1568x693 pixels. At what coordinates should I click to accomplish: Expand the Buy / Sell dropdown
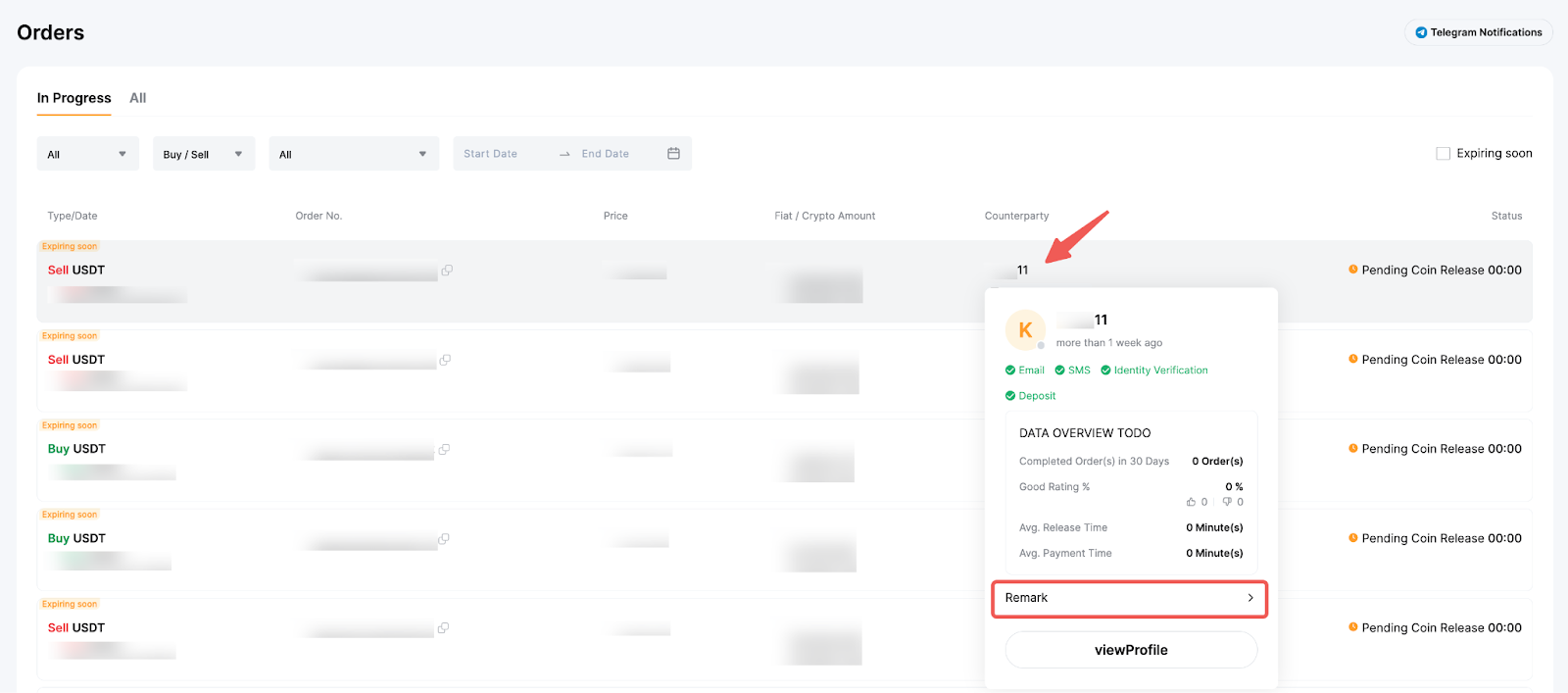pos(203,154)
